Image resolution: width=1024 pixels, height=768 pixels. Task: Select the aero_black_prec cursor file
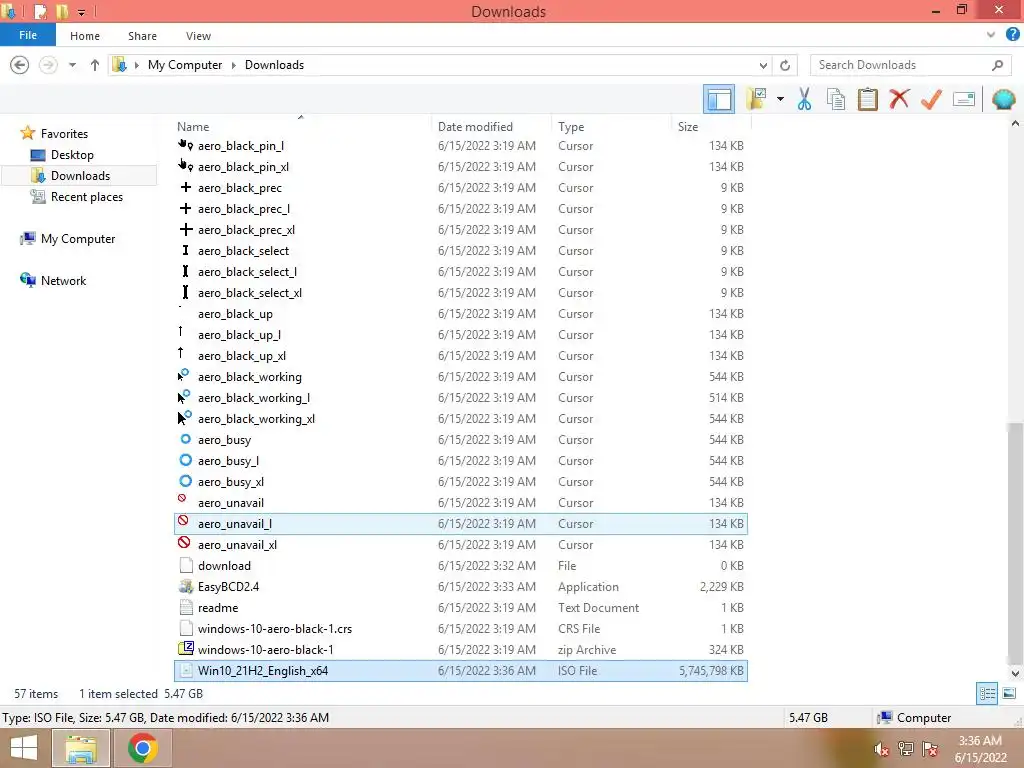pyautogui.click(x=460, y=187)
